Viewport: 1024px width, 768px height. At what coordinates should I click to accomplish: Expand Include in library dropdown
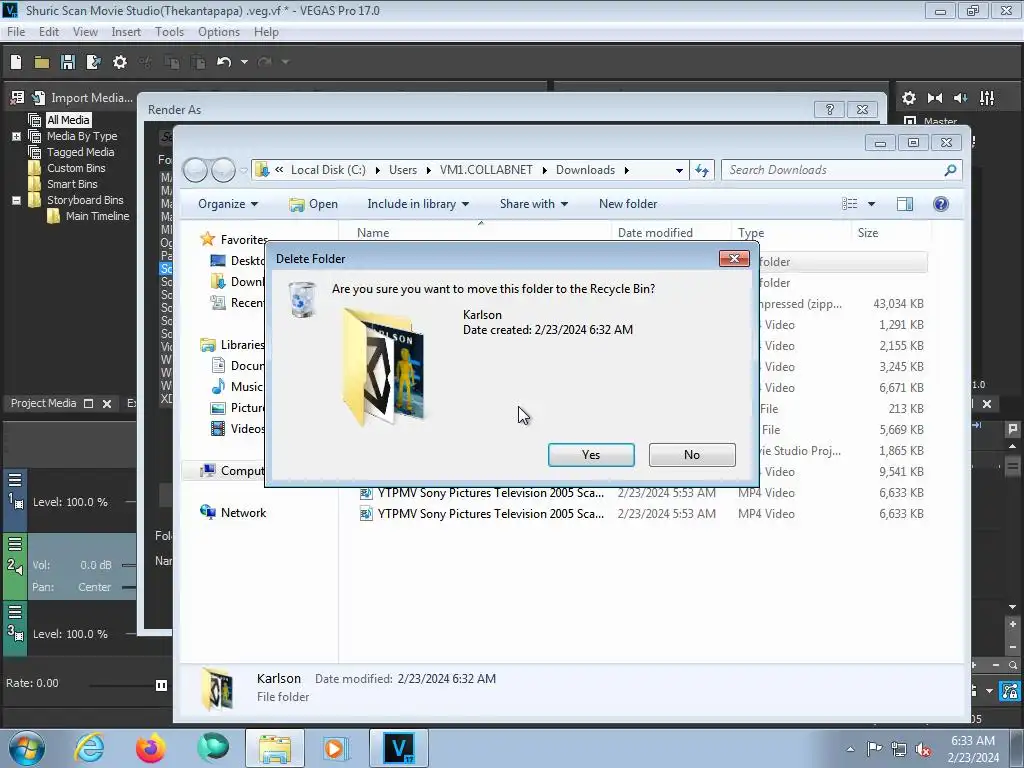418,204
